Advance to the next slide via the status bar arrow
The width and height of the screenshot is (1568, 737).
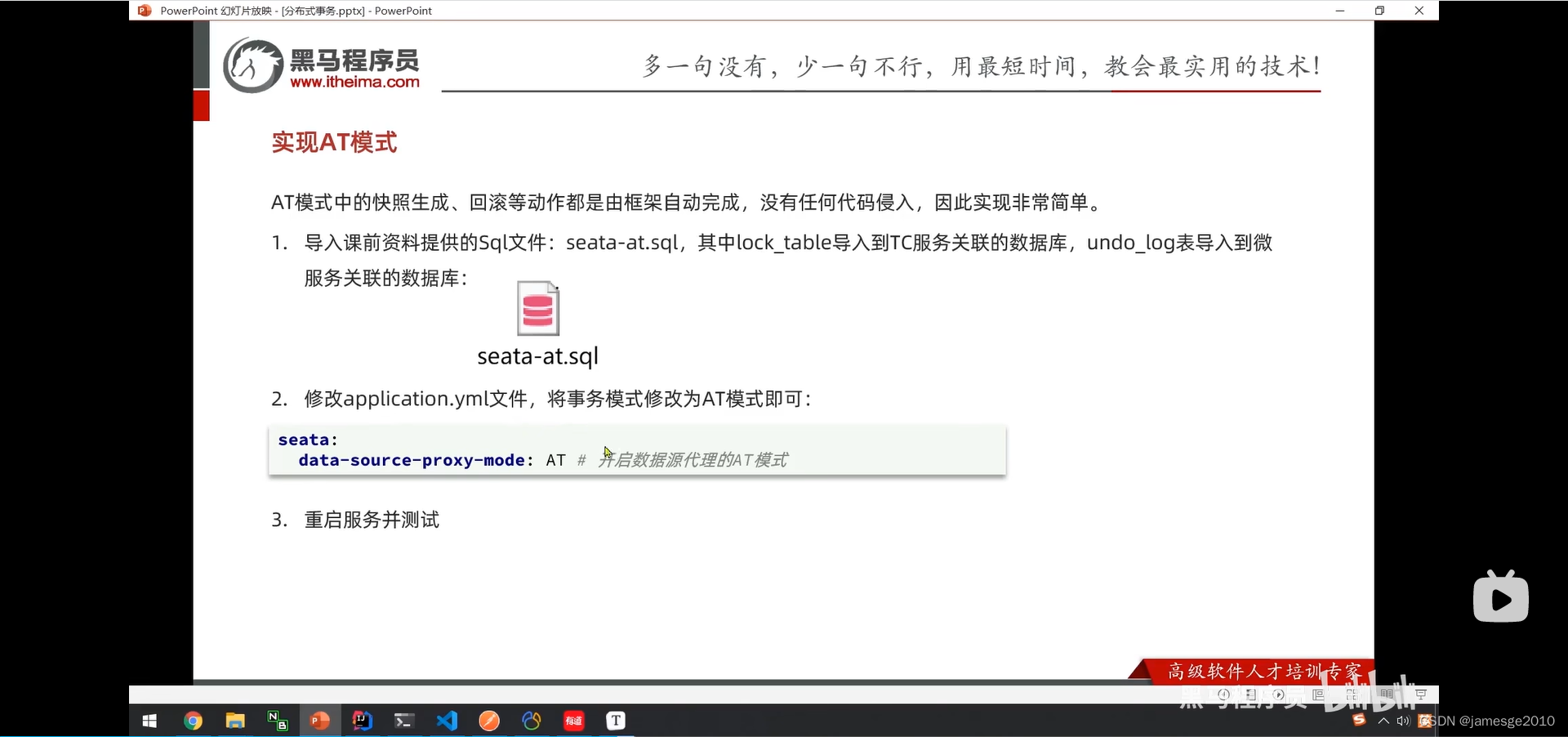coord(1278,695)
